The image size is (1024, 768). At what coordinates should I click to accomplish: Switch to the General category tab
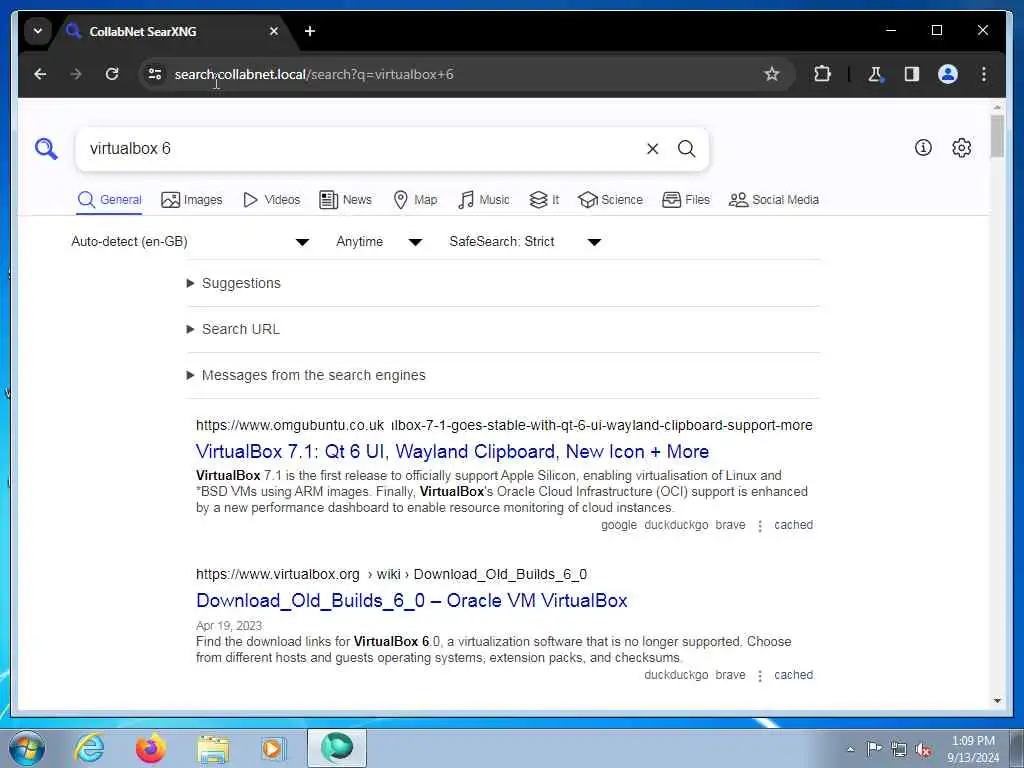click(x=110, y=199)
